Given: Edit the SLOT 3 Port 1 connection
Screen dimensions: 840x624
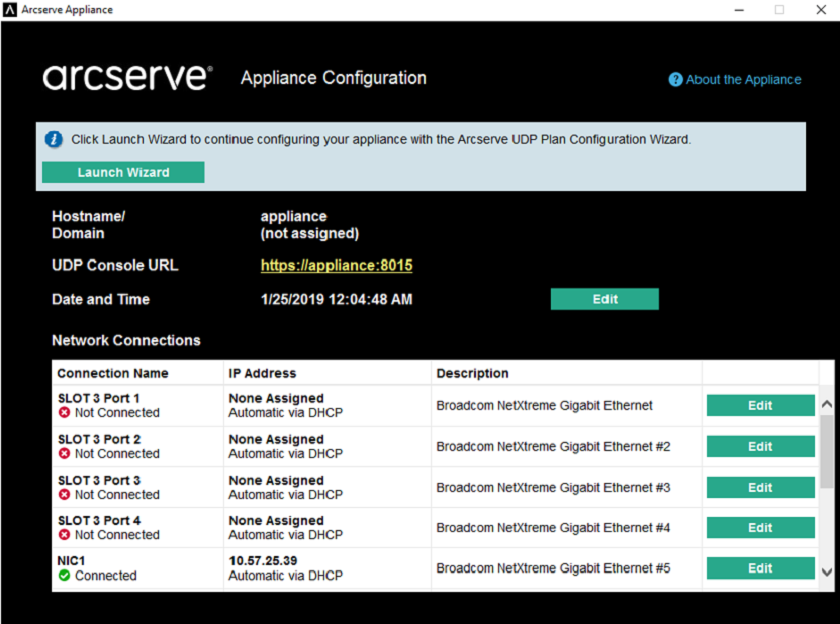Looking at the screenshot, I should pyautogui.click(x=761, y=405).
